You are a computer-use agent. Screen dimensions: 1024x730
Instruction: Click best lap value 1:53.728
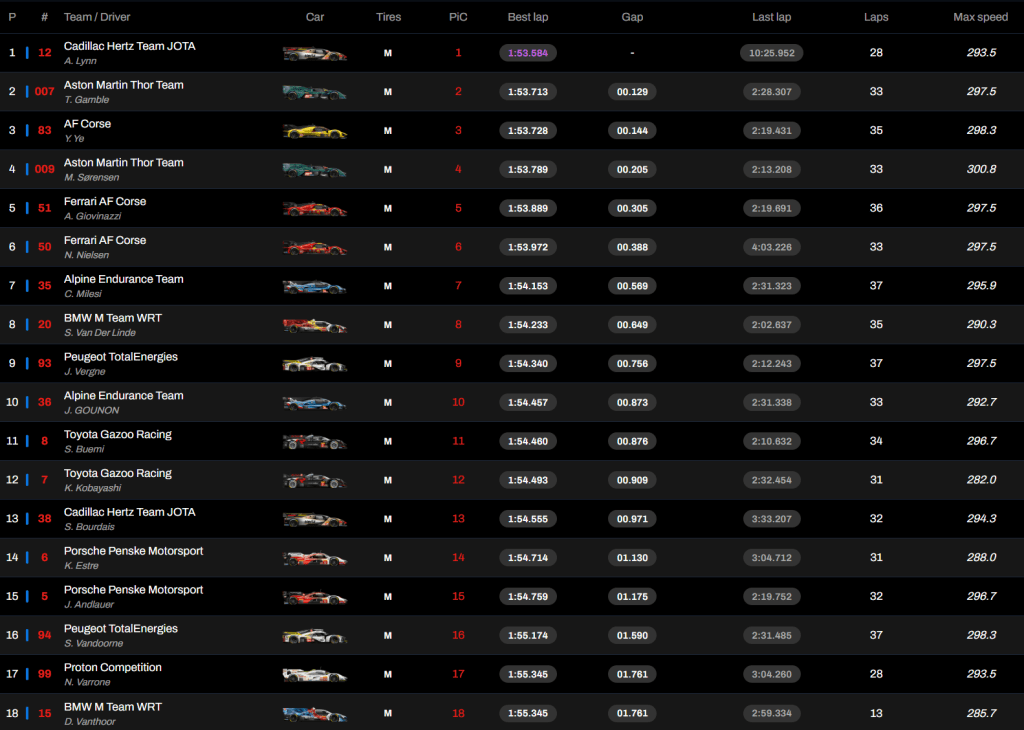pyautogui.click(x=528, y=131)
